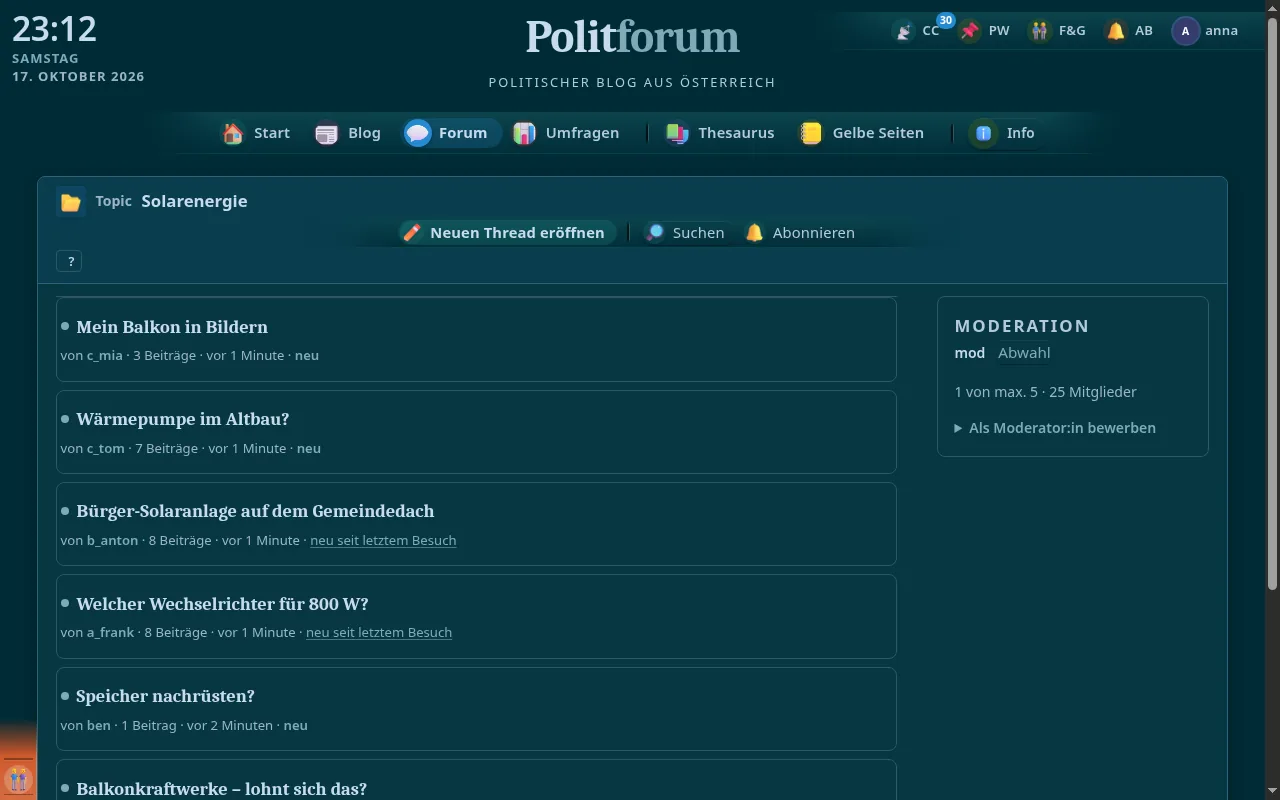Click the Thesaurus books icon
Image resolution: width=1280 pixels, height=800 pixels.
pos(678,133)
